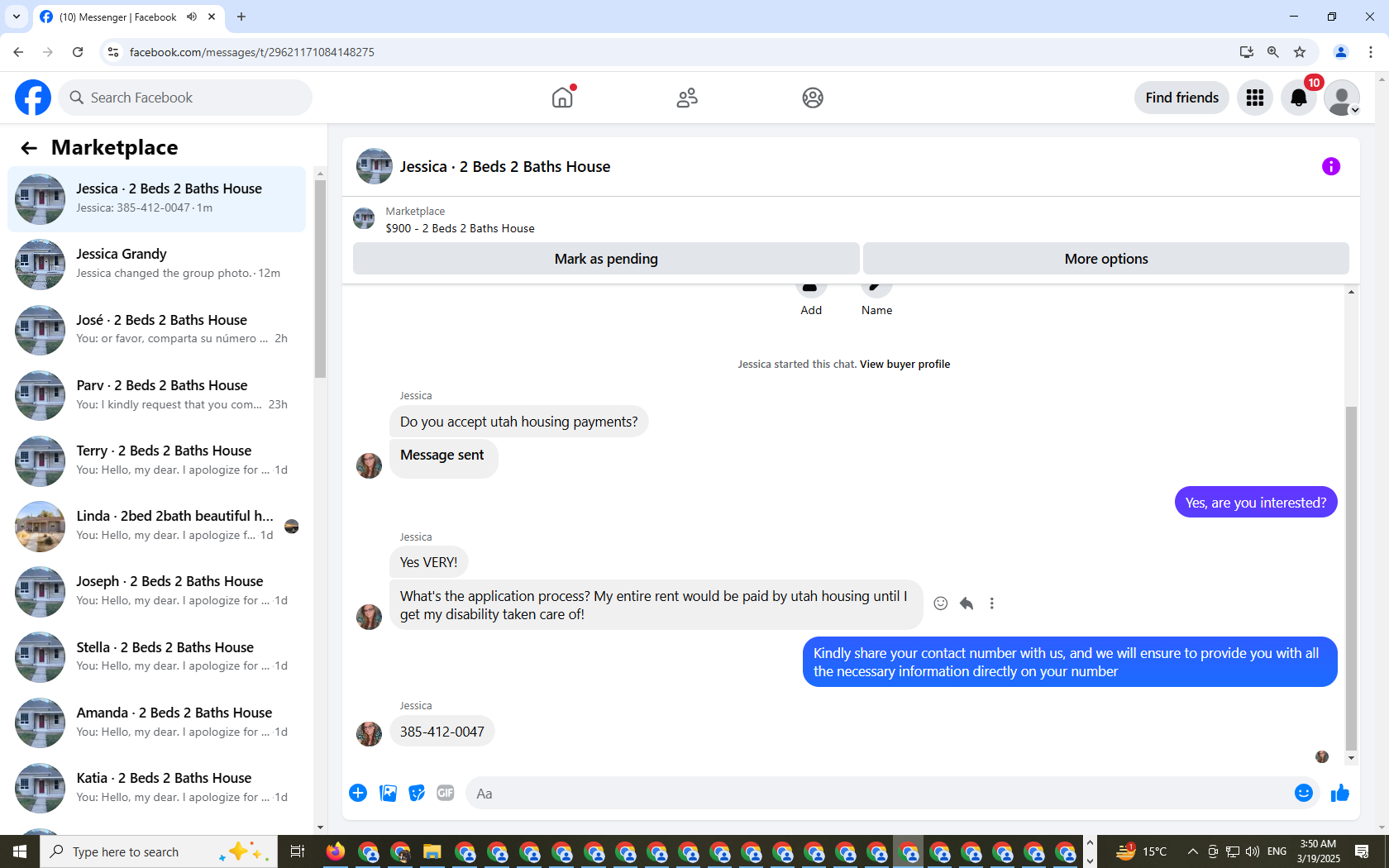The image size is (1389, 868).
Task: Choose a GIF in the composer
Action: click(x=446, y=794)
